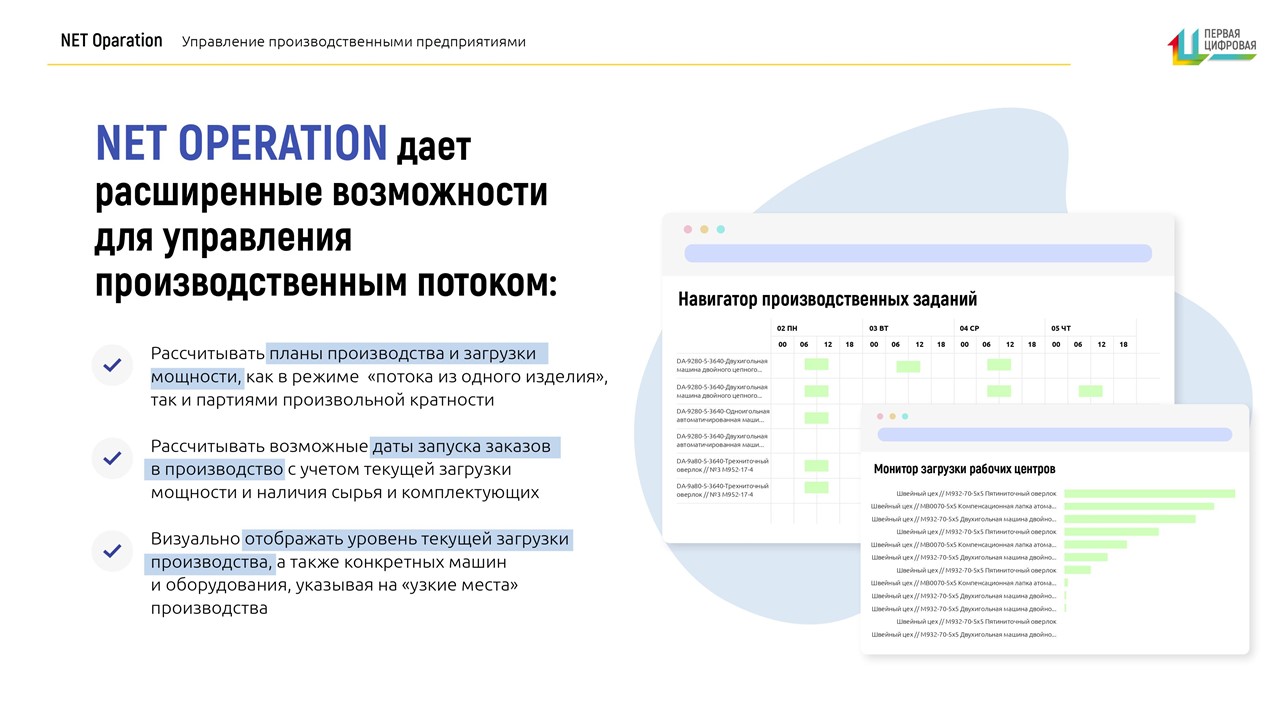Click the yellow dot in Монитор window
The image size is (1280, 720).
[893, 416]
